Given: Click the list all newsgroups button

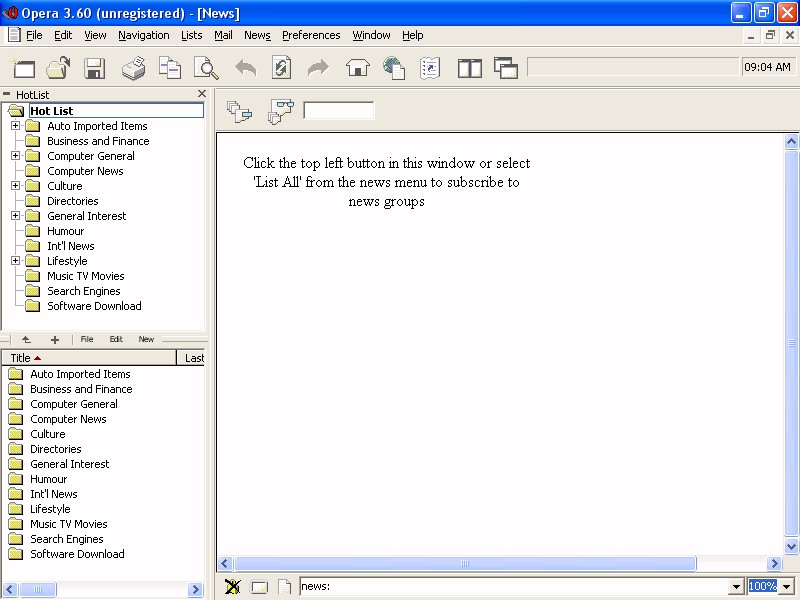Looking at the screenshot, I should coord(239,111).
